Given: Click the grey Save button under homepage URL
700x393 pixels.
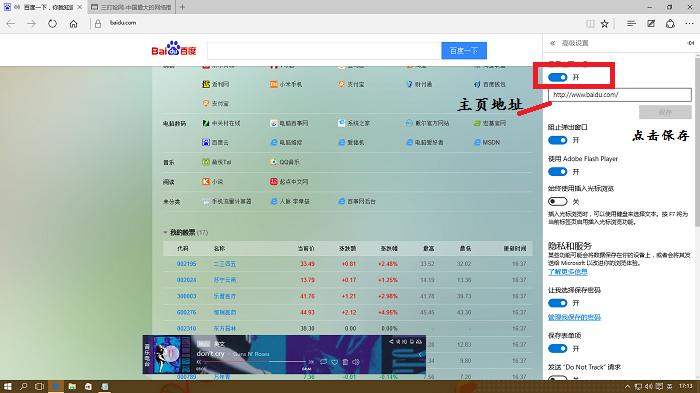Looking at the screenshot, I should coord(665,112).
